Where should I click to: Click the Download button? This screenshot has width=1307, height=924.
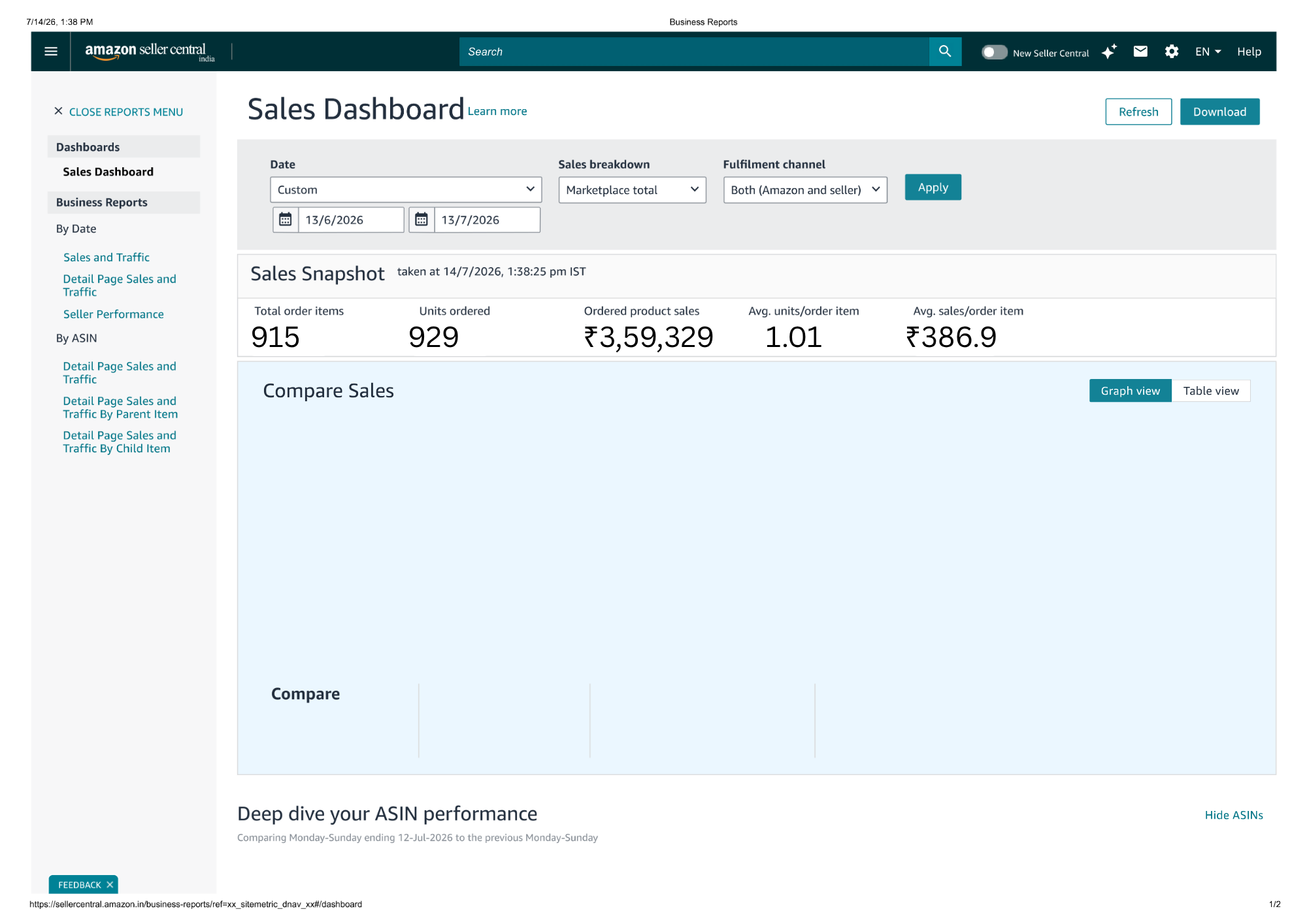coord(1219,112)
